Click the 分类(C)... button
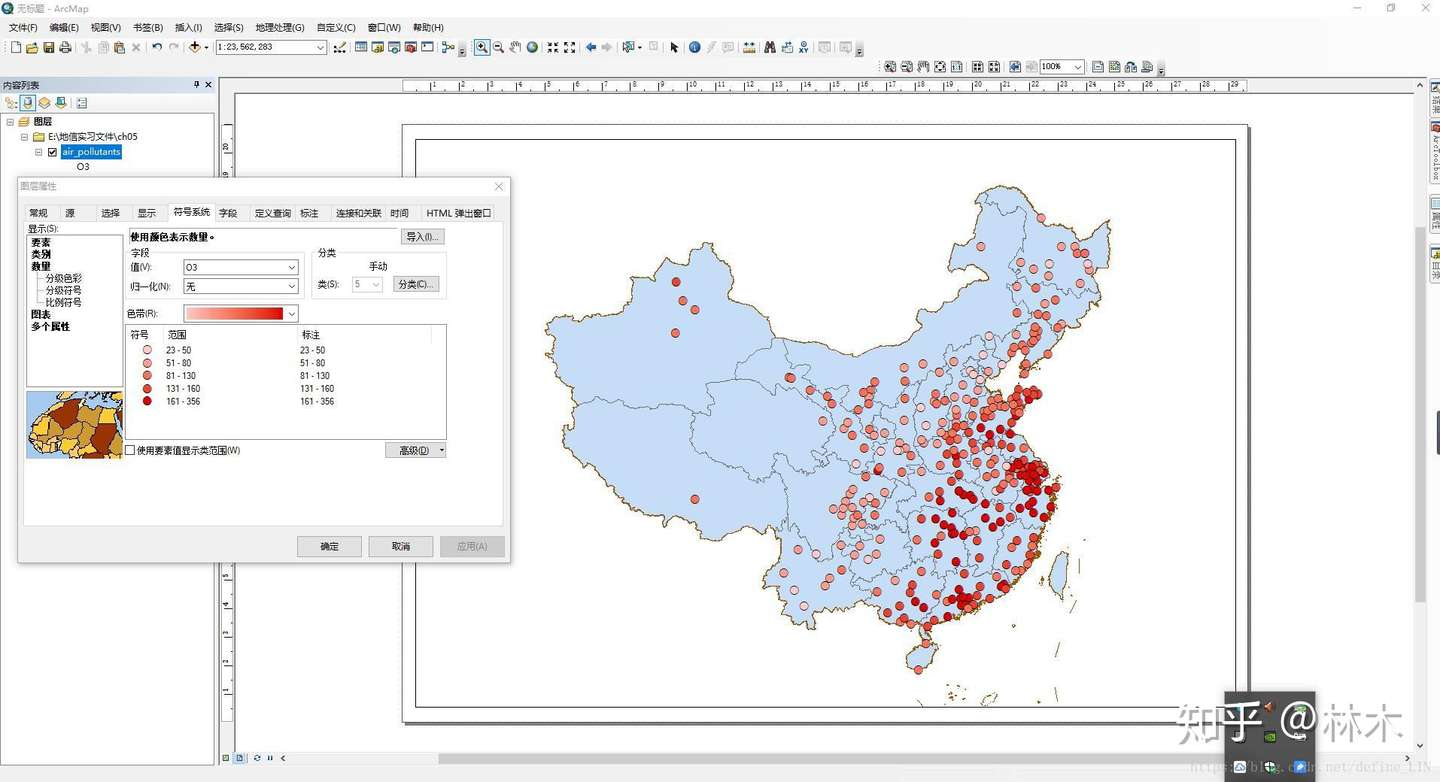The height and width of the screenshot is (782, 1440). pos(415,284)
